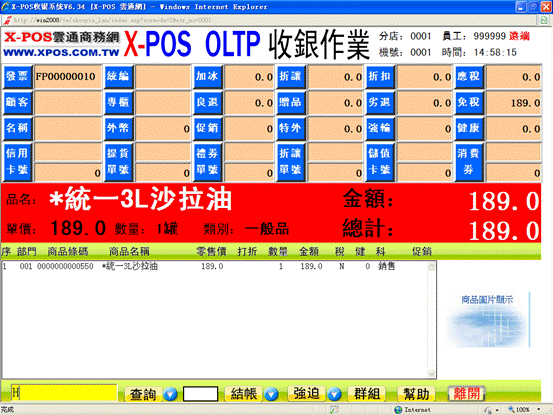Click the 消費券 voucher blue button
The image size is (553, 415).
click(469, 162)
